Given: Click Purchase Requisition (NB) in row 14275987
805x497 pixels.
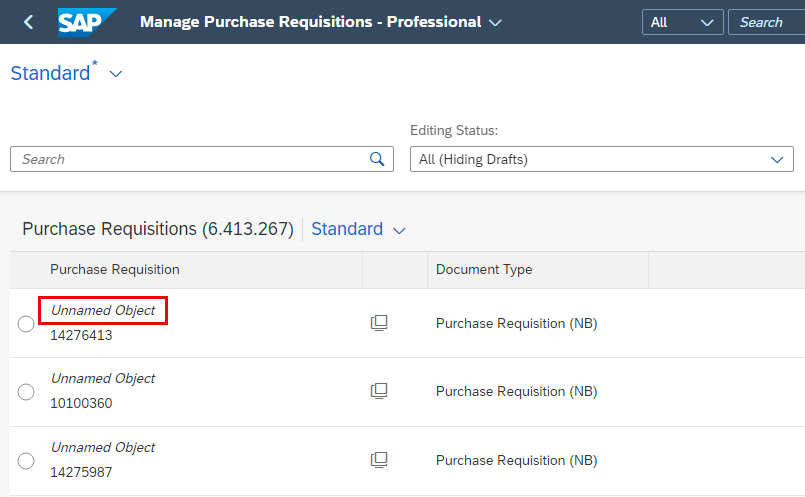Looking at the screenshot, I should [516, 461].
